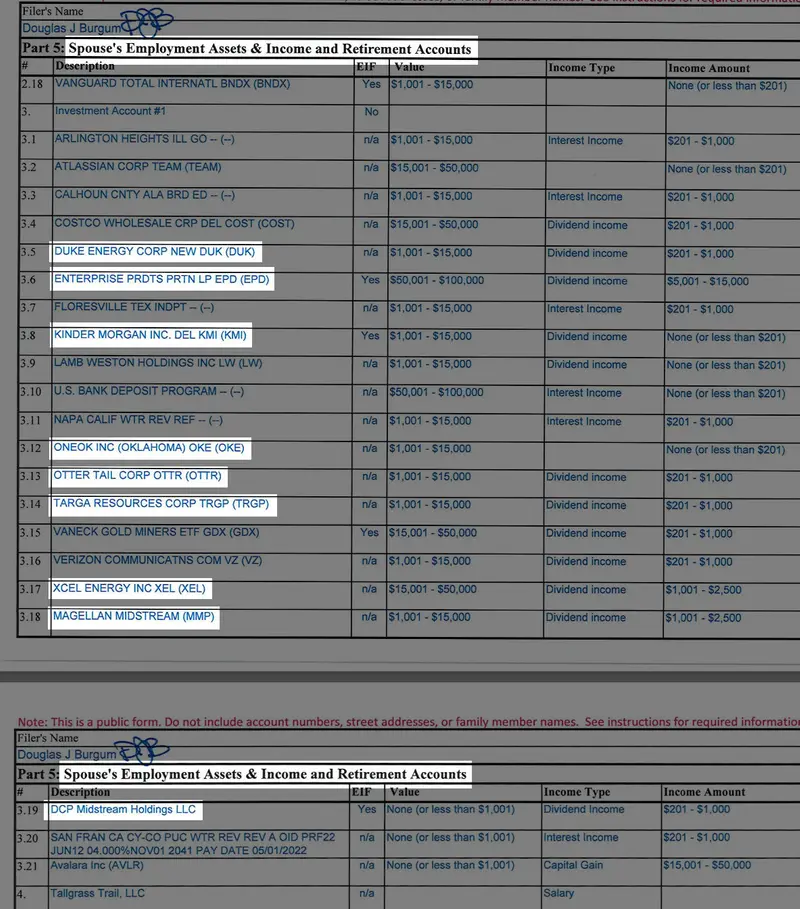
Task: Select the COSTCO WHOLESALE CRP DEL COST entry
Action: tap(160, 224)
